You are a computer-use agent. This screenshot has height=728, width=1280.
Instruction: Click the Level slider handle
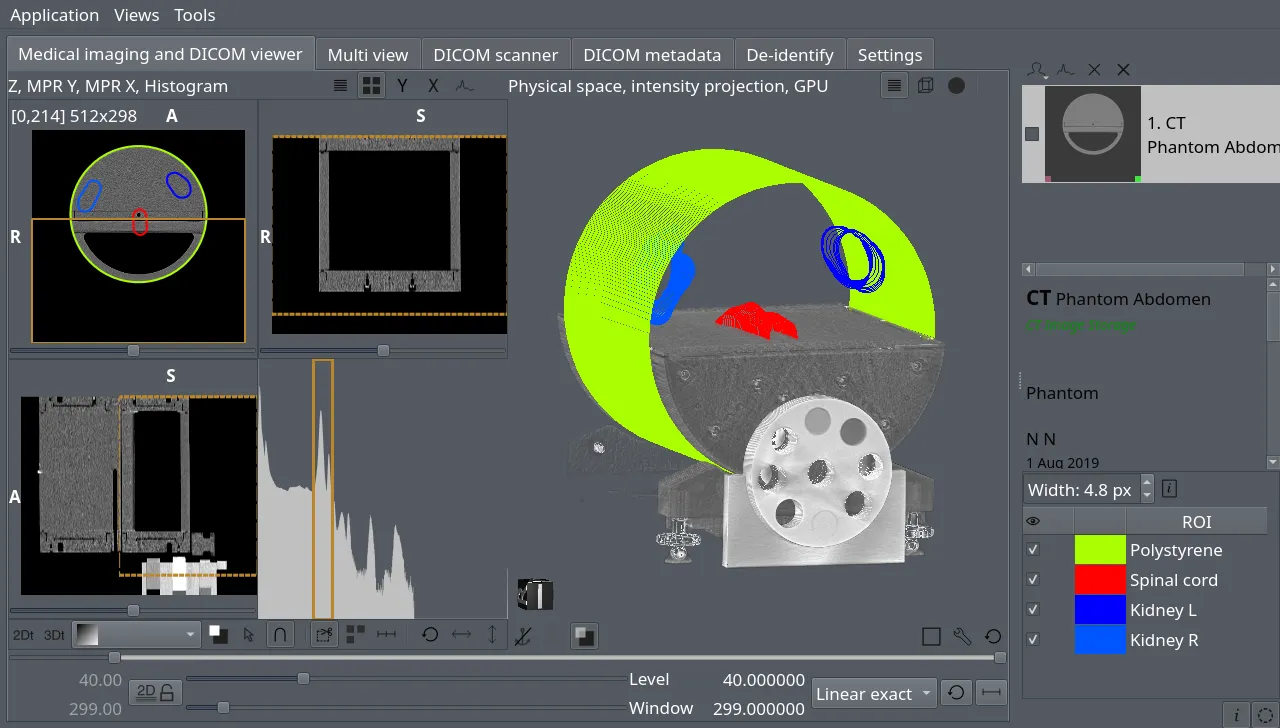(303, 679)
